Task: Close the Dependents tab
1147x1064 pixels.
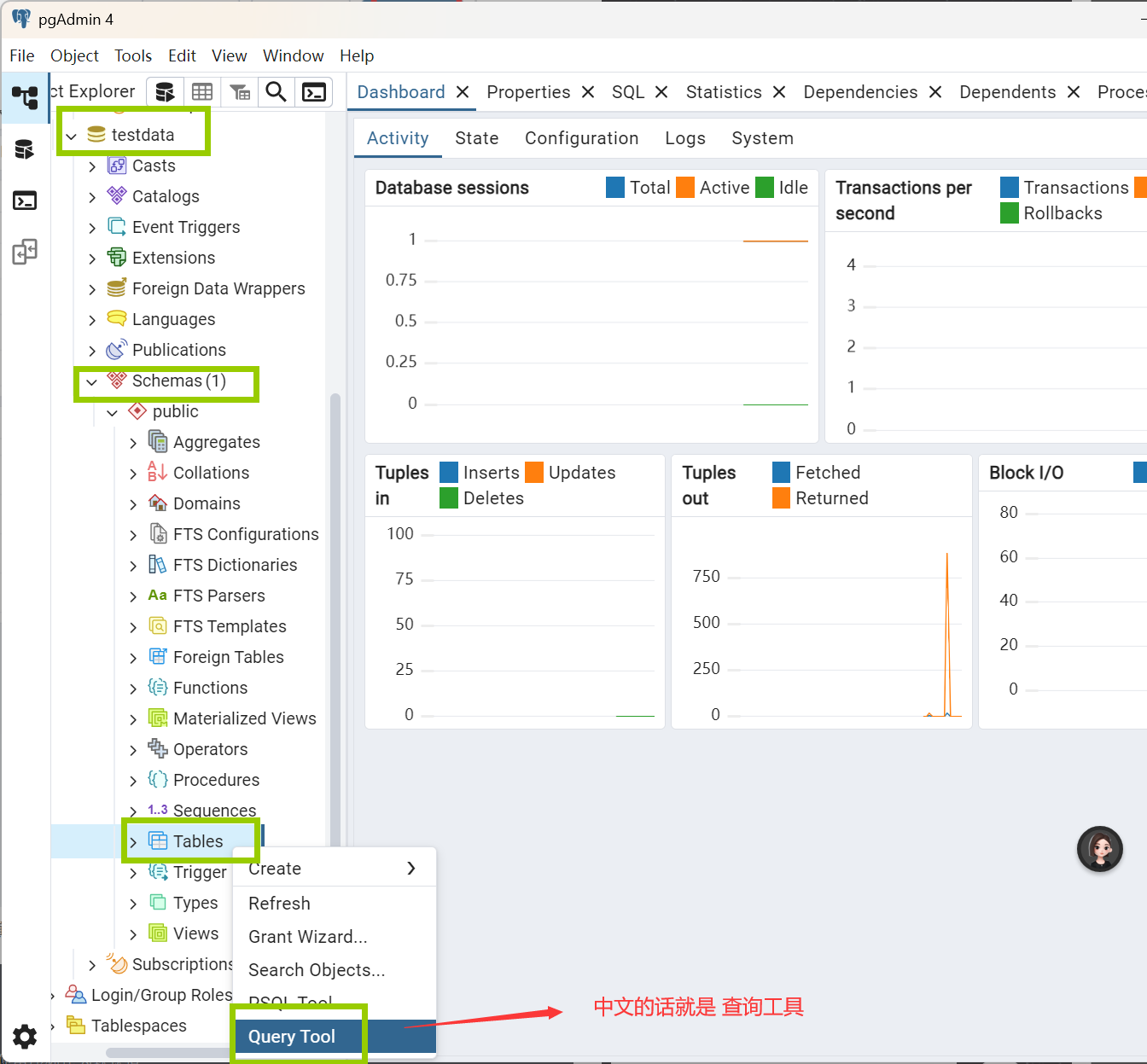Action: [1074, 92]
